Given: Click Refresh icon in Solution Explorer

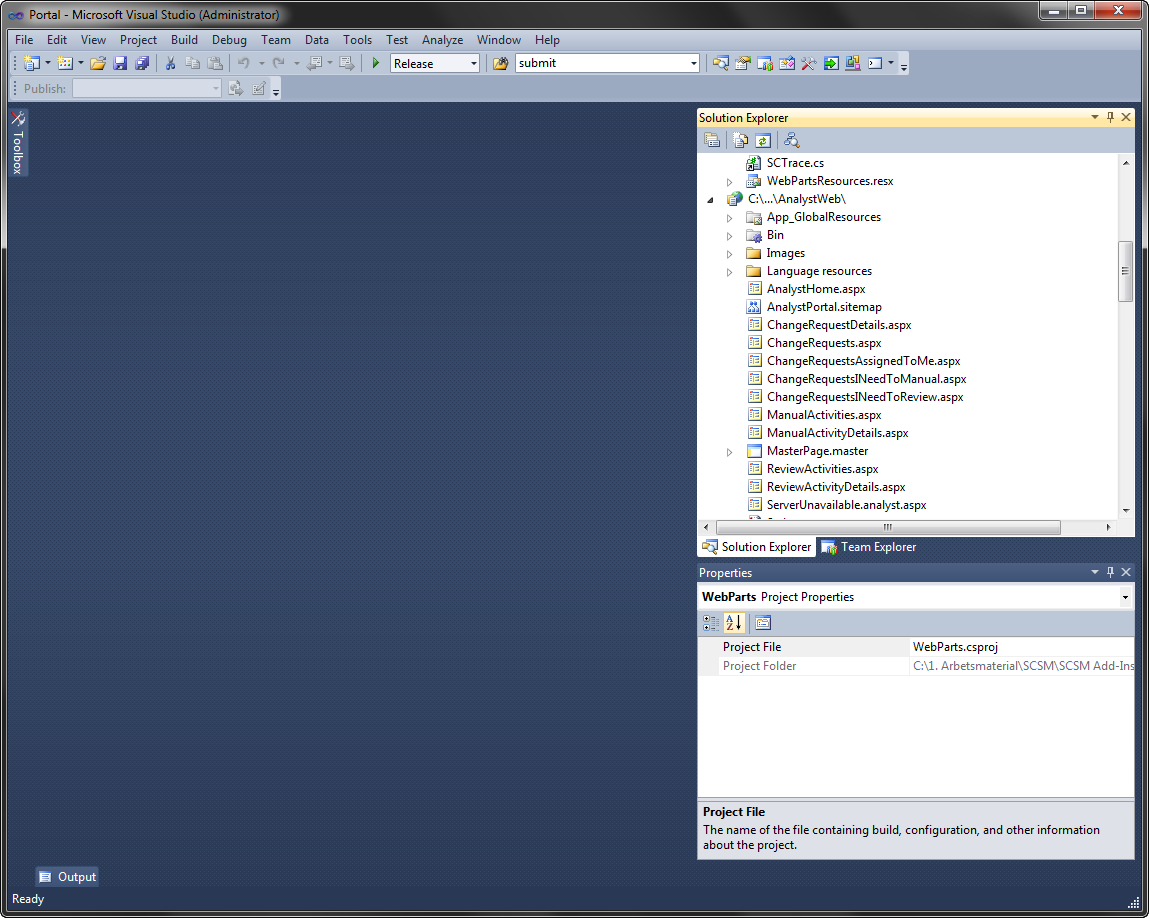Looking at the screenshot, I should coord(763,140).
